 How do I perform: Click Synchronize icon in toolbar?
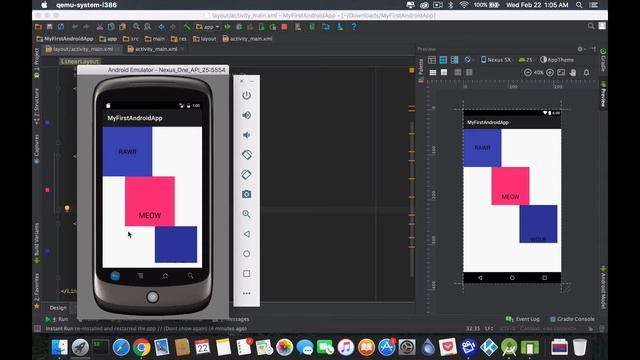[x=61, y=27]
